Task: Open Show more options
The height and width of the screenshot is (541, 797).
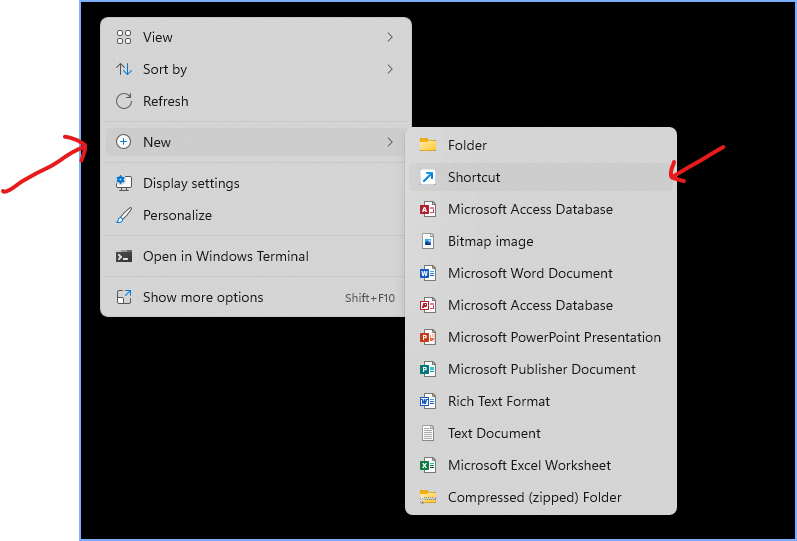Action: tap(203, 297)
